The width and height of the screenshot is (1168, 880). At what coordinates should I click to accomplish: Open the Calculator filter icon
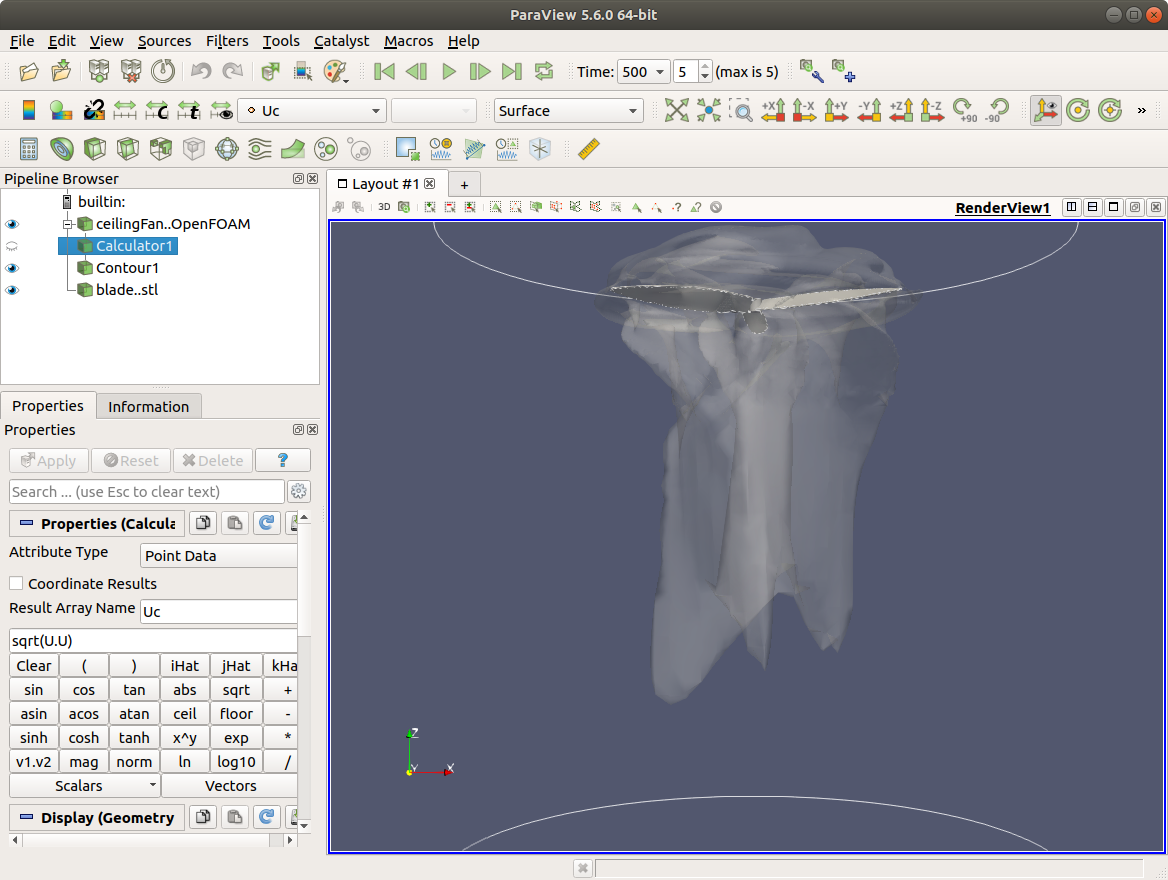coord(28,149)
